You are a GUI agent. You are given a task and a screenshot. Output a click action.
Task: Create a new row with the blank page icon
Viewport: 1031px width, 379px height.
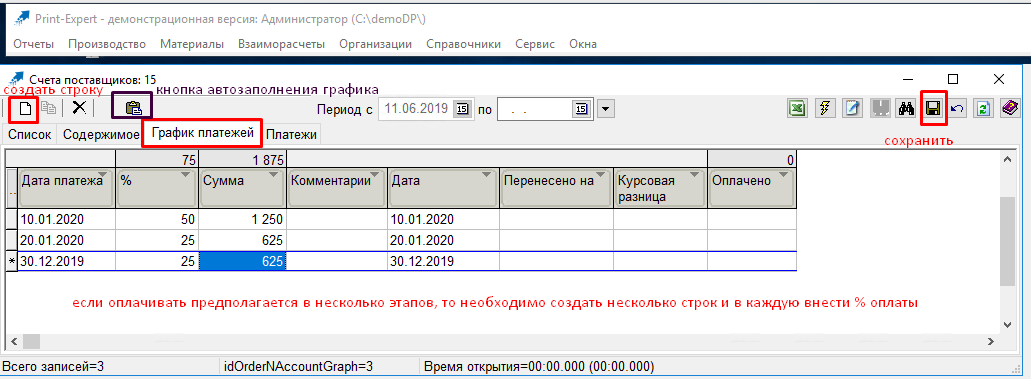pos(25,109)
